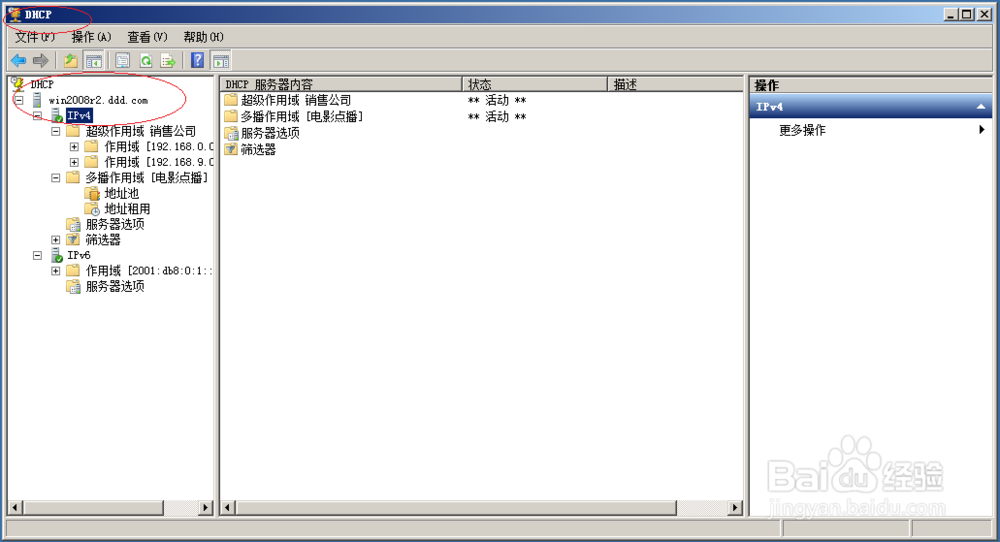Expand the 筛选器 node in the tree
Viewport: 1000px width, 542px height.
tap(56, 240)
